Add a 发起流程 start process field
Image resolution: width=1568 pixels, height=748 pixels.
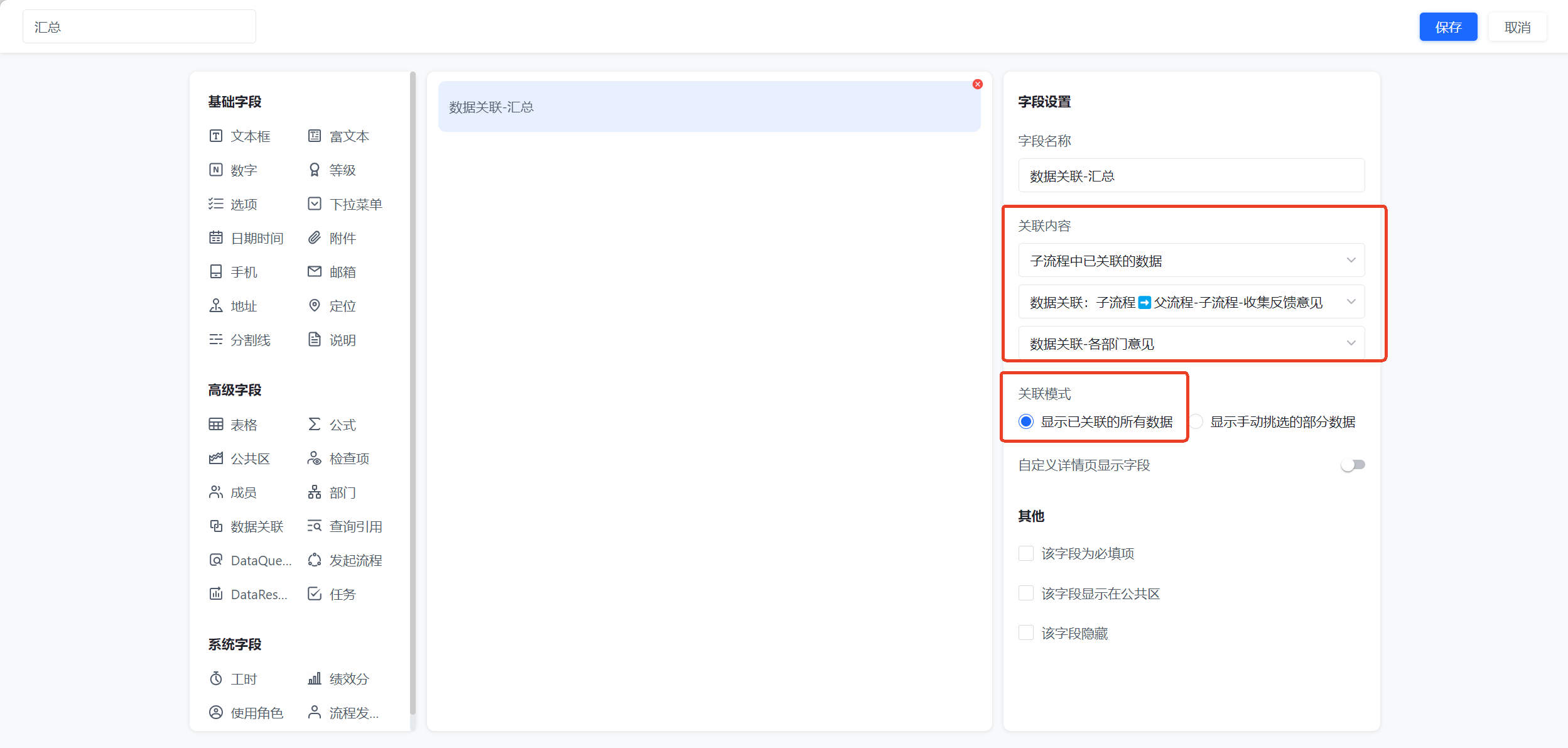[x=345, y=560]
